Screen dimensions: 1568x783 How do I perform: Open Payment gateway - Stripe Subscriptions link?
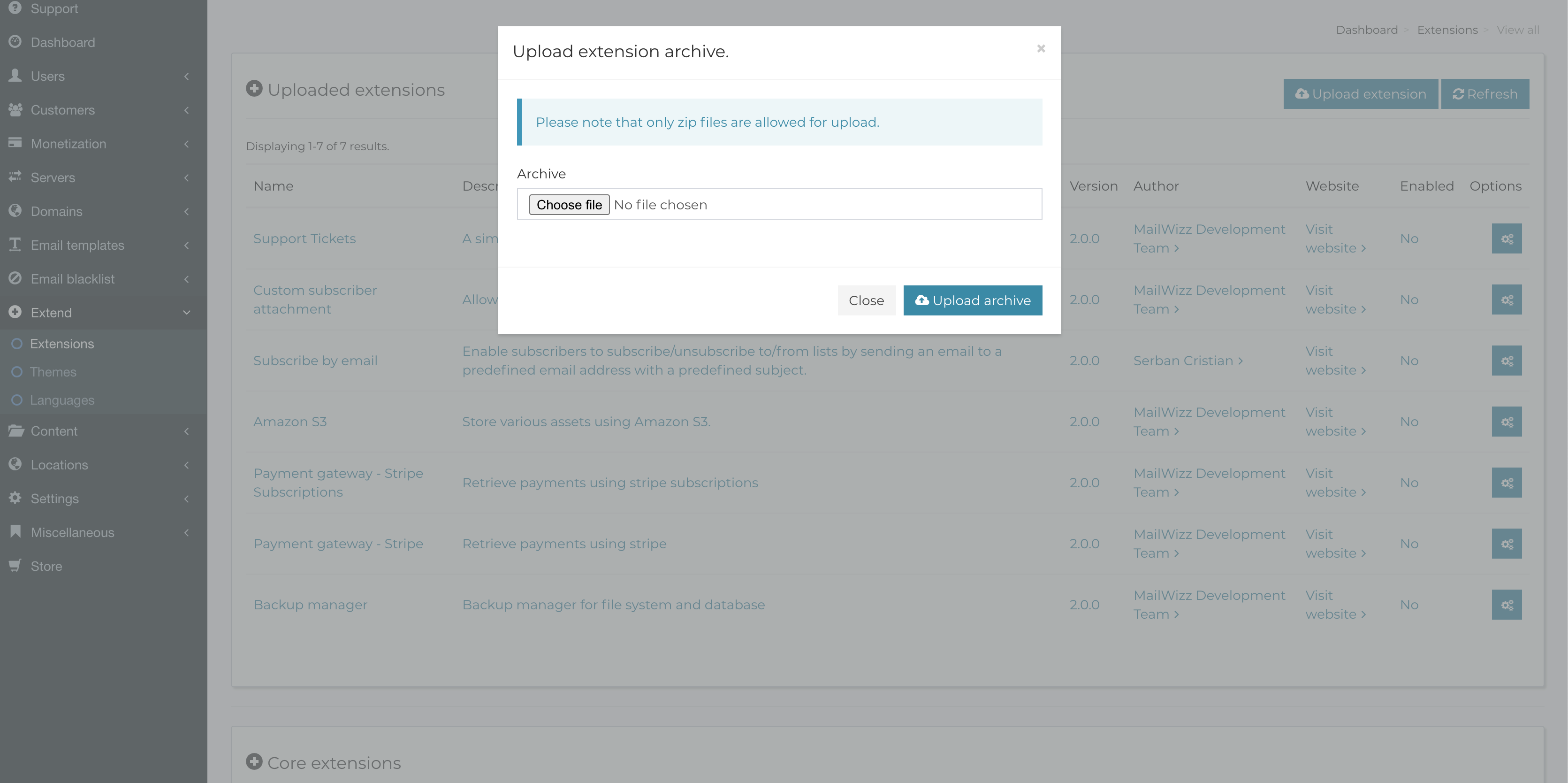coord(338,482)
